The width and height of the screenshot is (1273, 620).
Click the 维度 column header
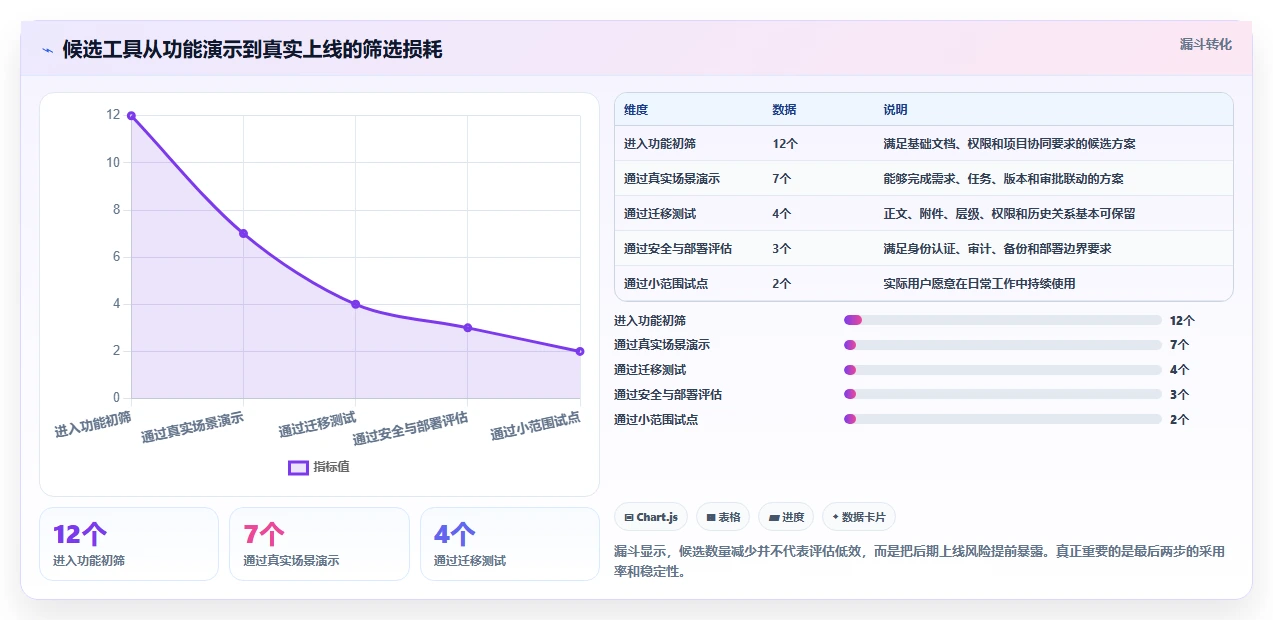636,110
